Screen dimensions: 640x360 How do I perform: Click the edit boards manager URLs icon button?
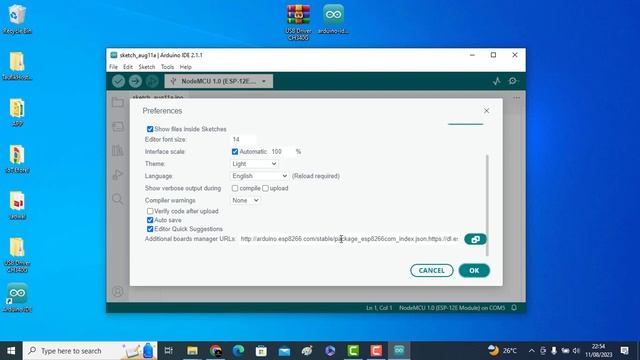pos(475,239)
